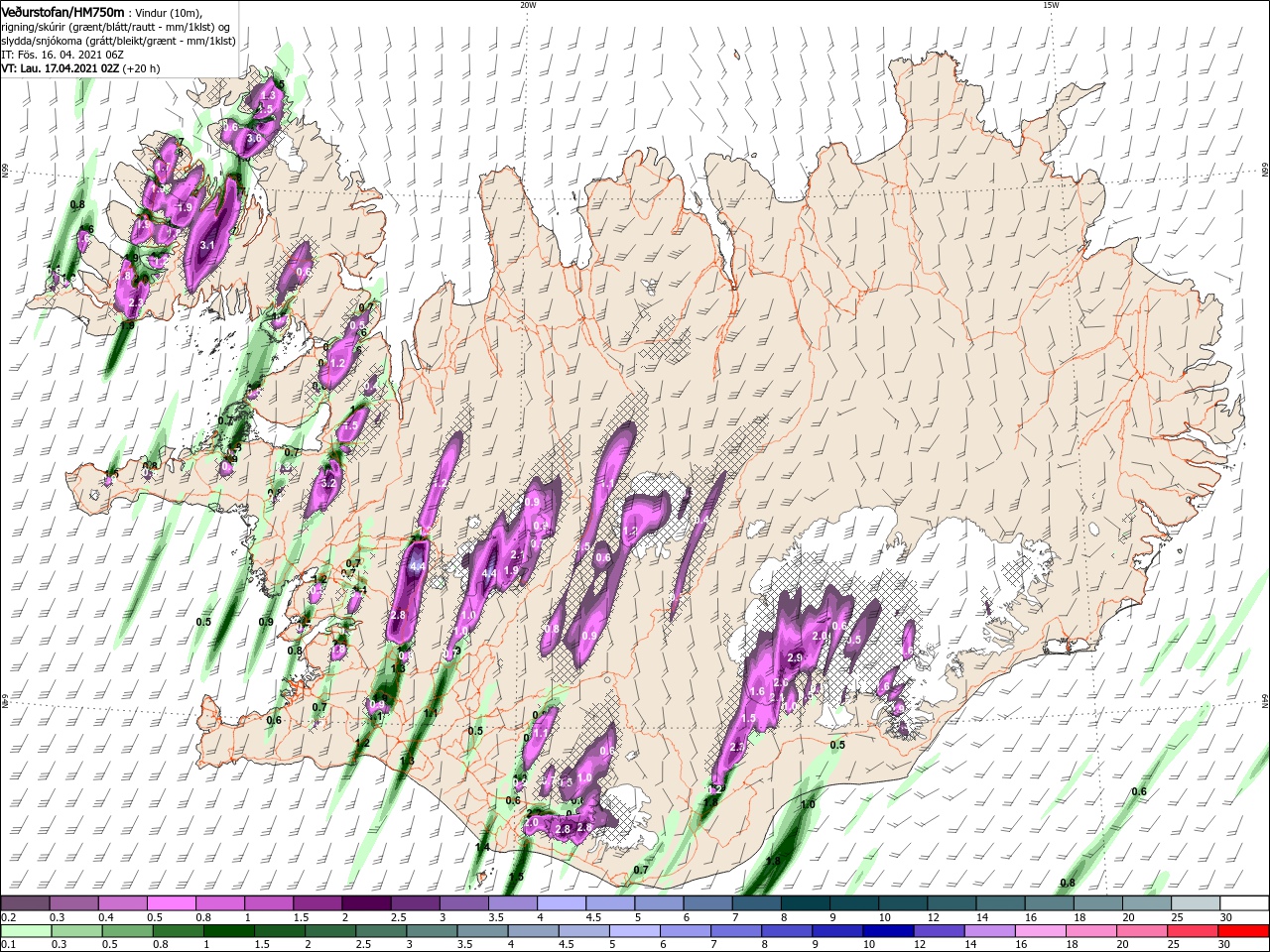The width and height of the screenshot is (1270, 952).
Task: Click the "3.1" snowfall value in the Westfjords
Action: click(x=207, y=245)
